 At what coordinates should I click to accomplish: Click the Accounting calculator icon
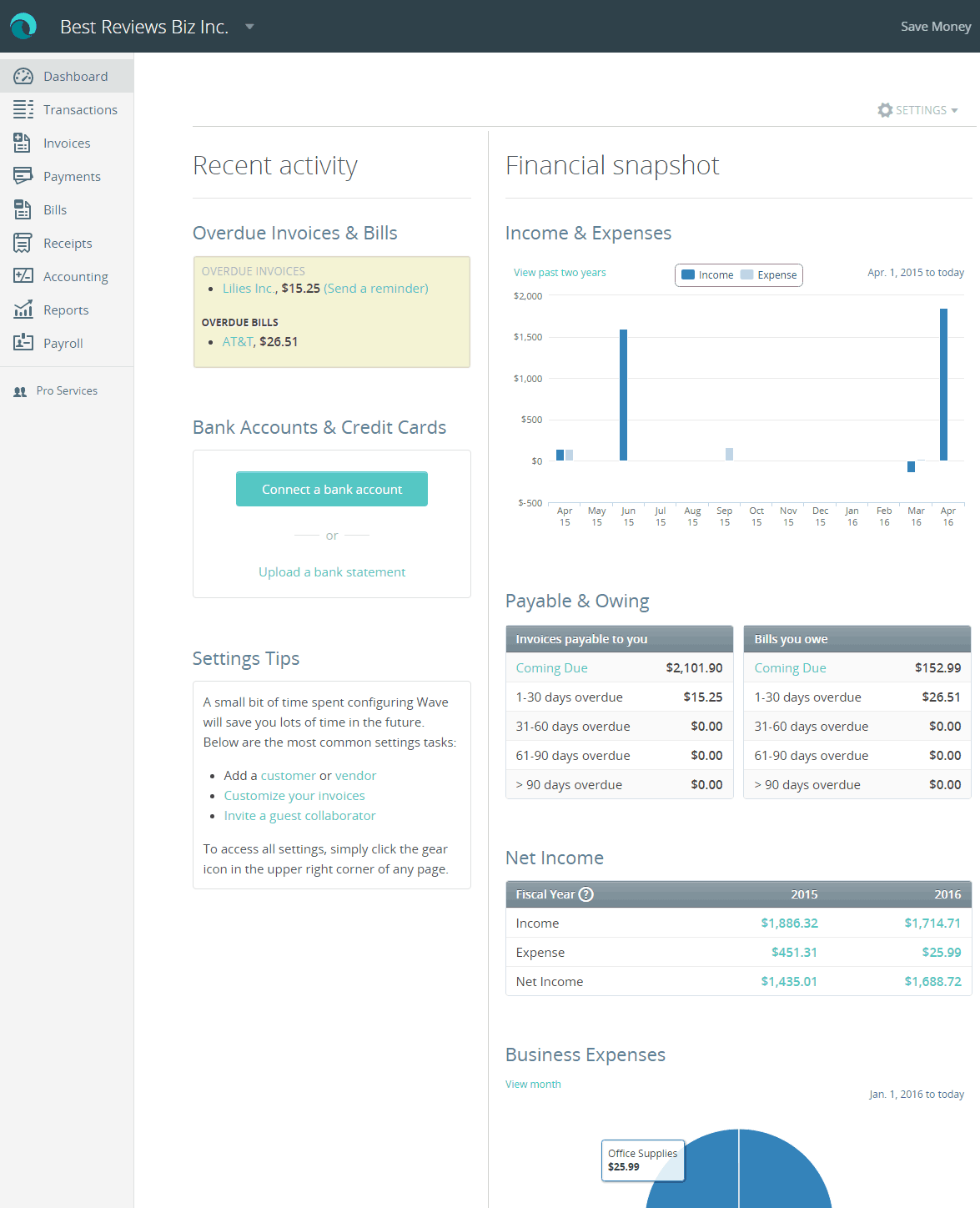[22, 276]
